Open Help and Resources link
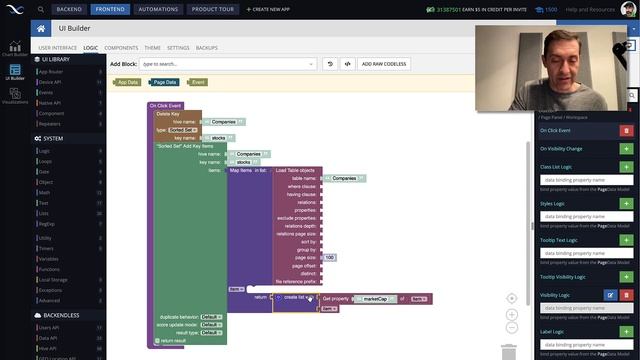Screen dimensions: 640x360 (590, 9)
